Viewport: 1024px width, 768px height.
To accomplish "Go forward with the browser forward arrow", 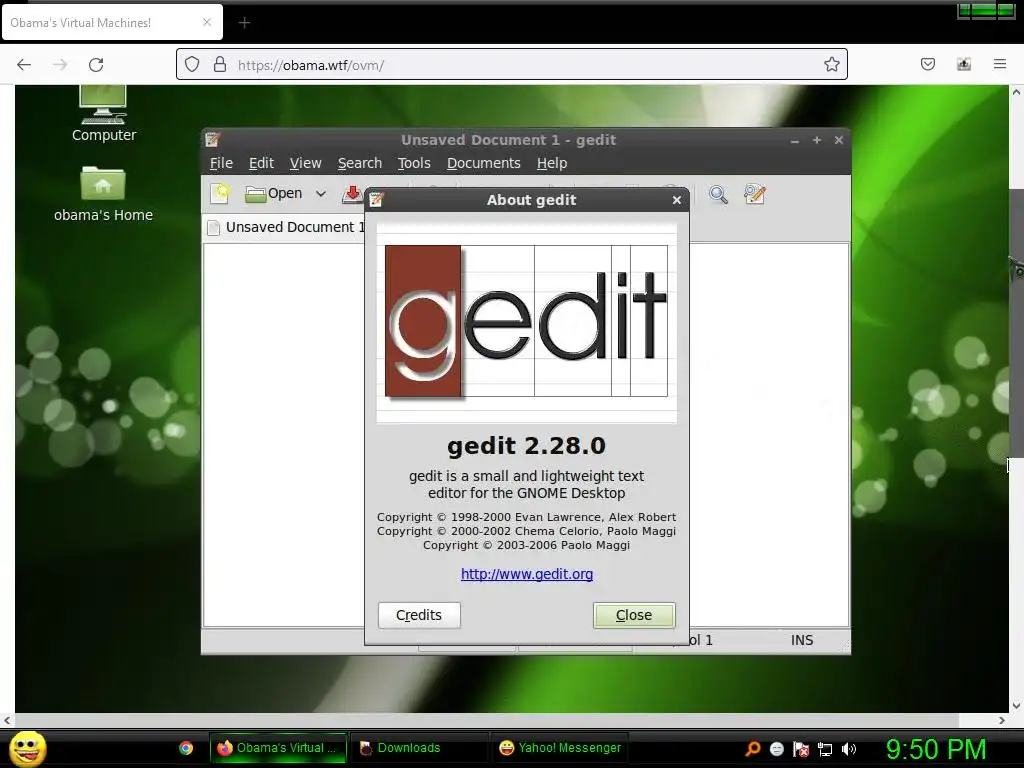I will tap(60, 65).
